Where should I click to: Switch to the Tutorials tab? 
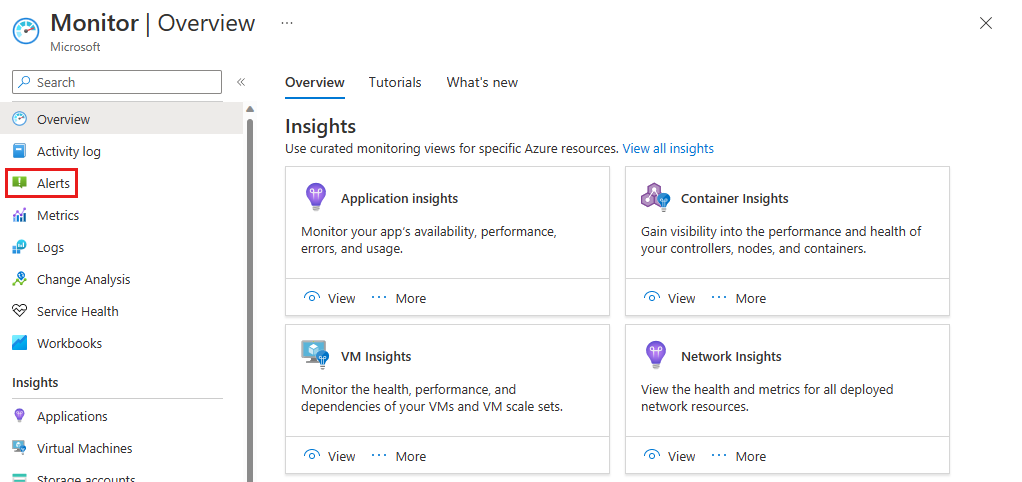click(x=395, y=82)
